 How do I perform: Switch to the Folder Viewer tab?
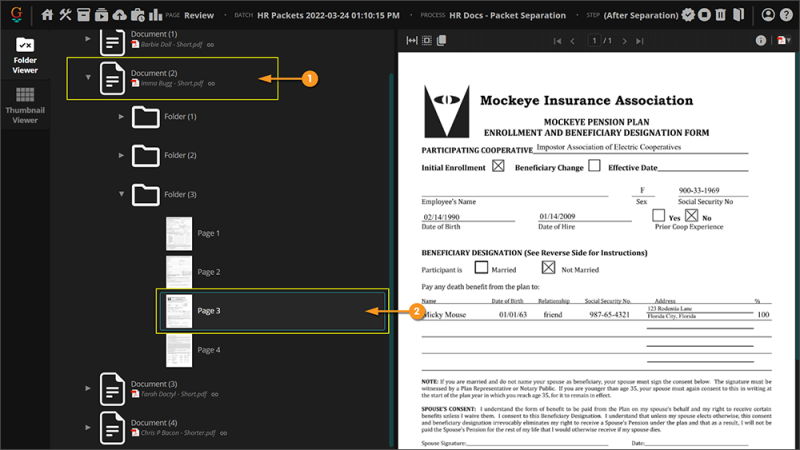coord(25,55)
